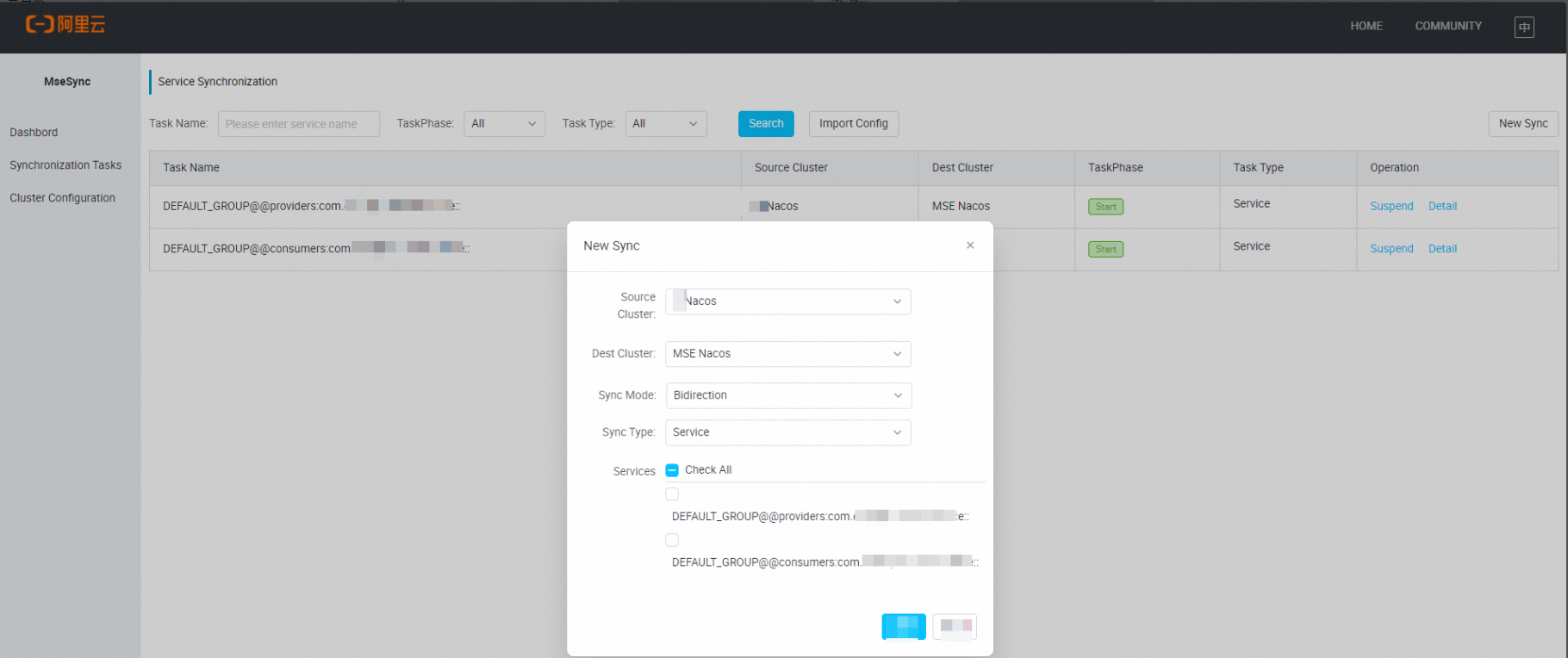Click the blue confirm button in dialog
Screen dimensions: 1568x658
(x=904, y=626)
